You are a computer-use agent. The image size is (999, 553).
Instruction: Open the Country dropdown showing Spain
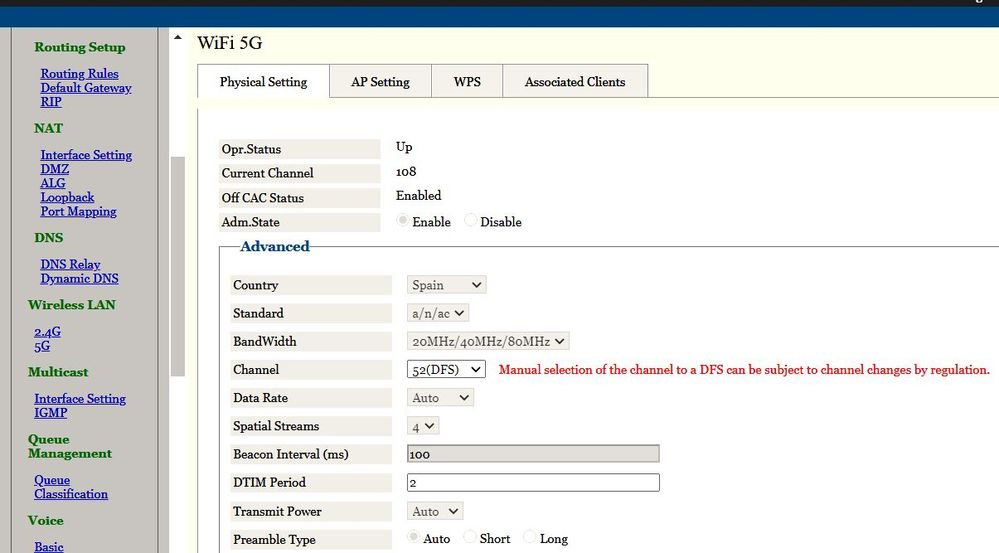446,285
